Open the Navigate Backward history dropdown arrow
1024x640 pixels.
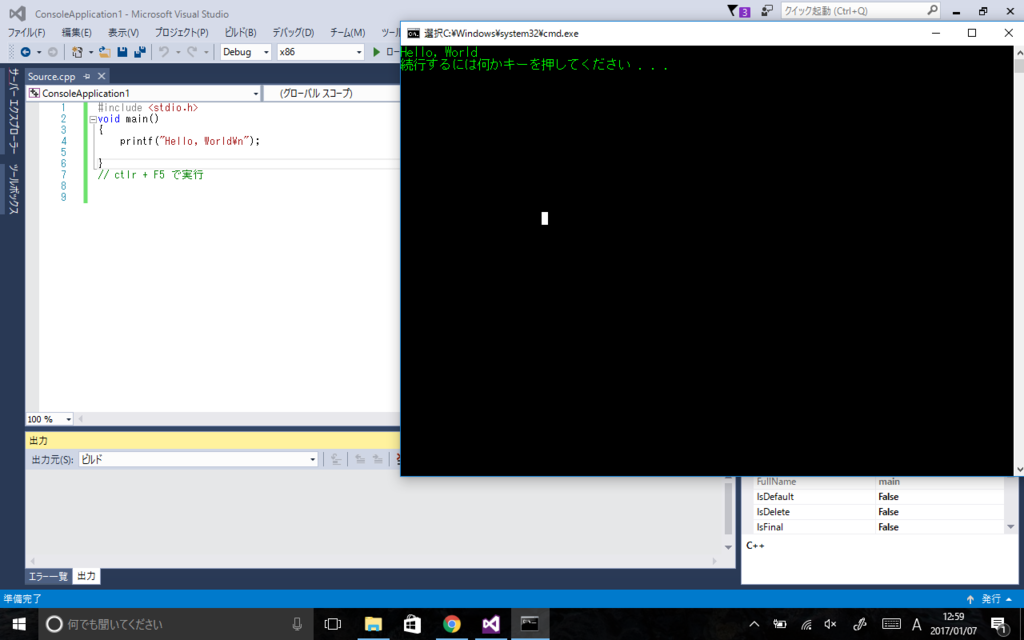pyautogui.click(x=39, y=52)
